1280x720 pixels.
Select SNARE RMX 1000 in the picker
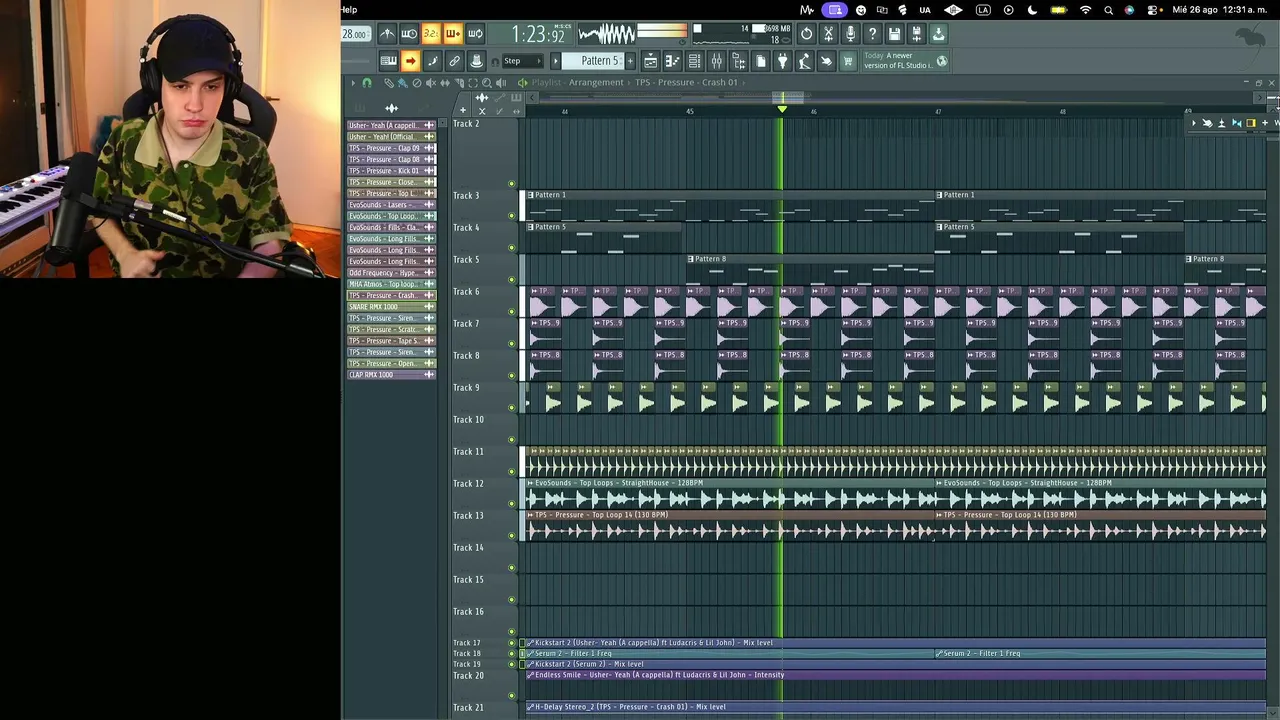[391, 307]
